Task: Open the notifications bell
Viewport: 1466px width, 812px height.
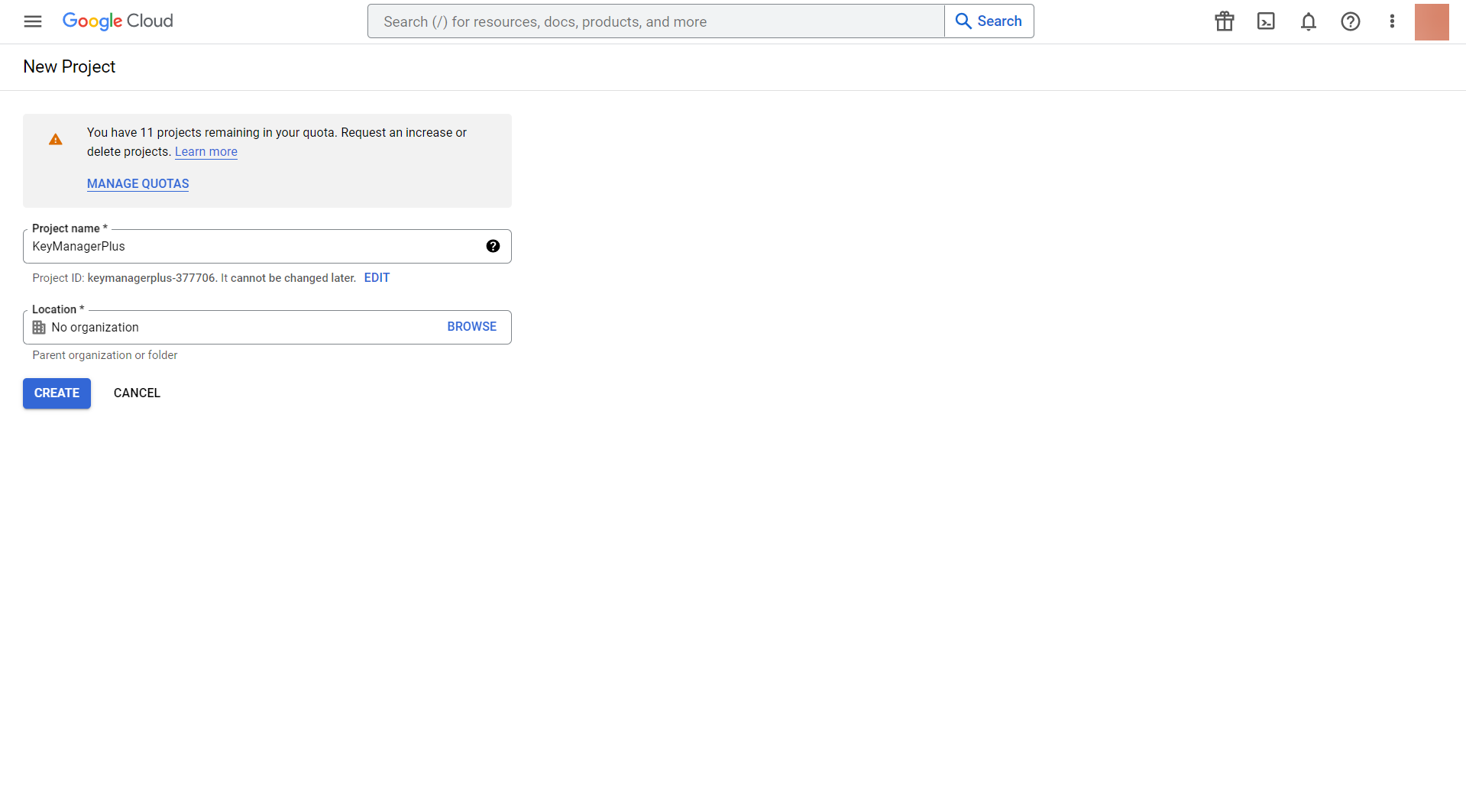Action: tap(1308, 21)
